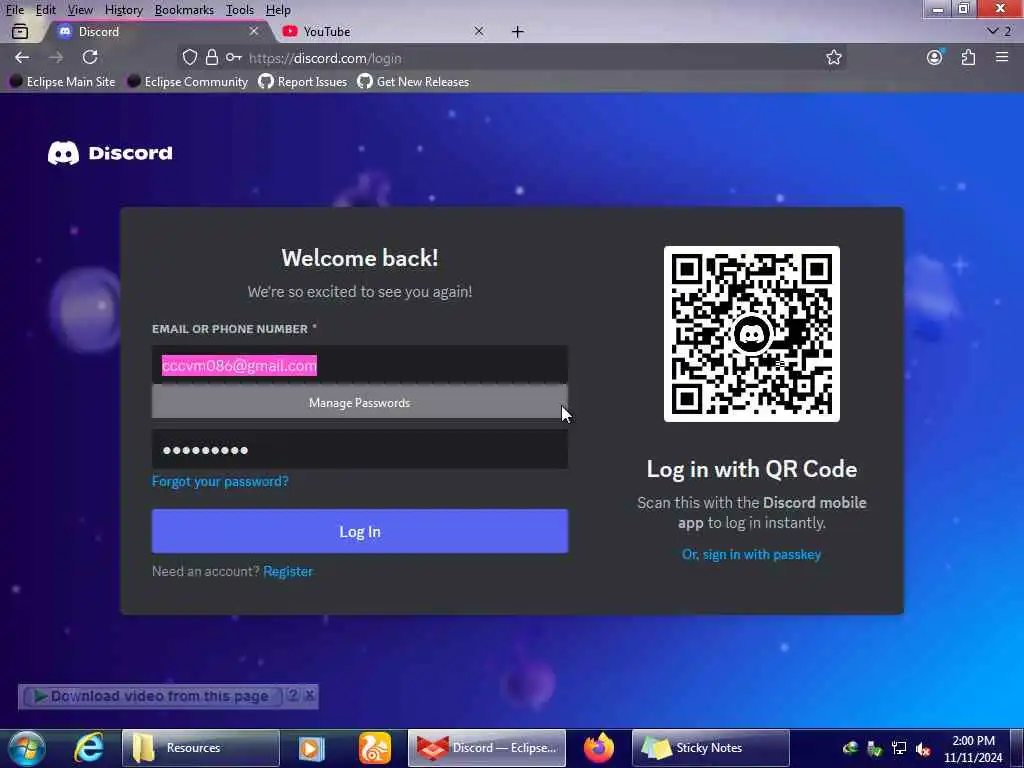Screen dimensions: 1024x768
Task: Minimize the browser window
Action: tap(938, 8)
